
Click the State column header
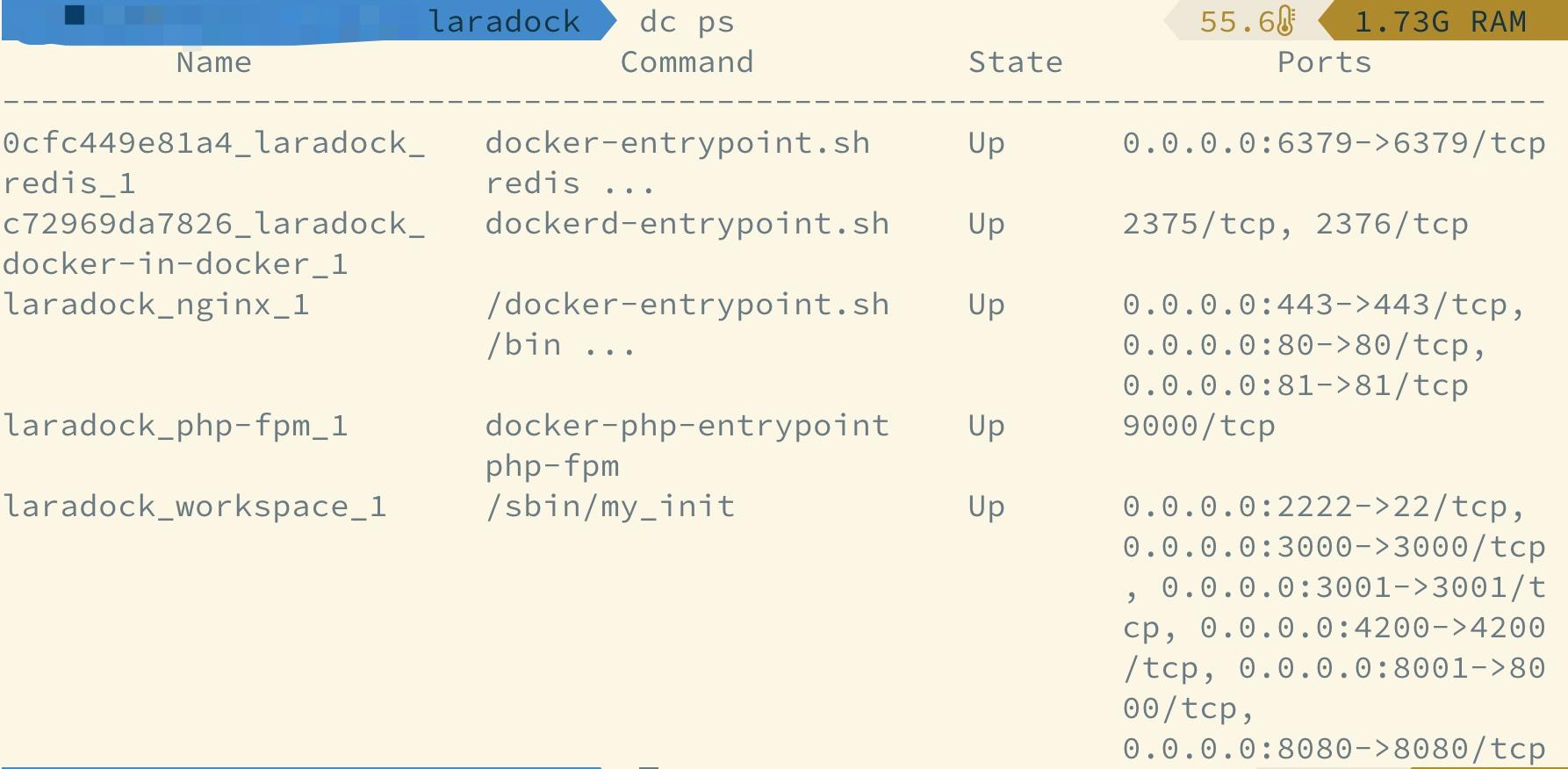tap(1015, 62)
